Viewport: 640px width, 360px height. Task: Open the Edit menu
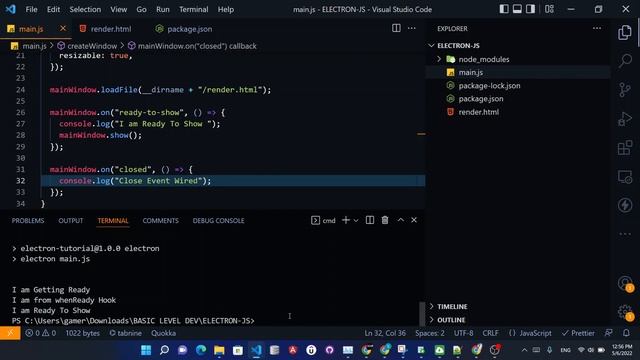click(53, 9)
